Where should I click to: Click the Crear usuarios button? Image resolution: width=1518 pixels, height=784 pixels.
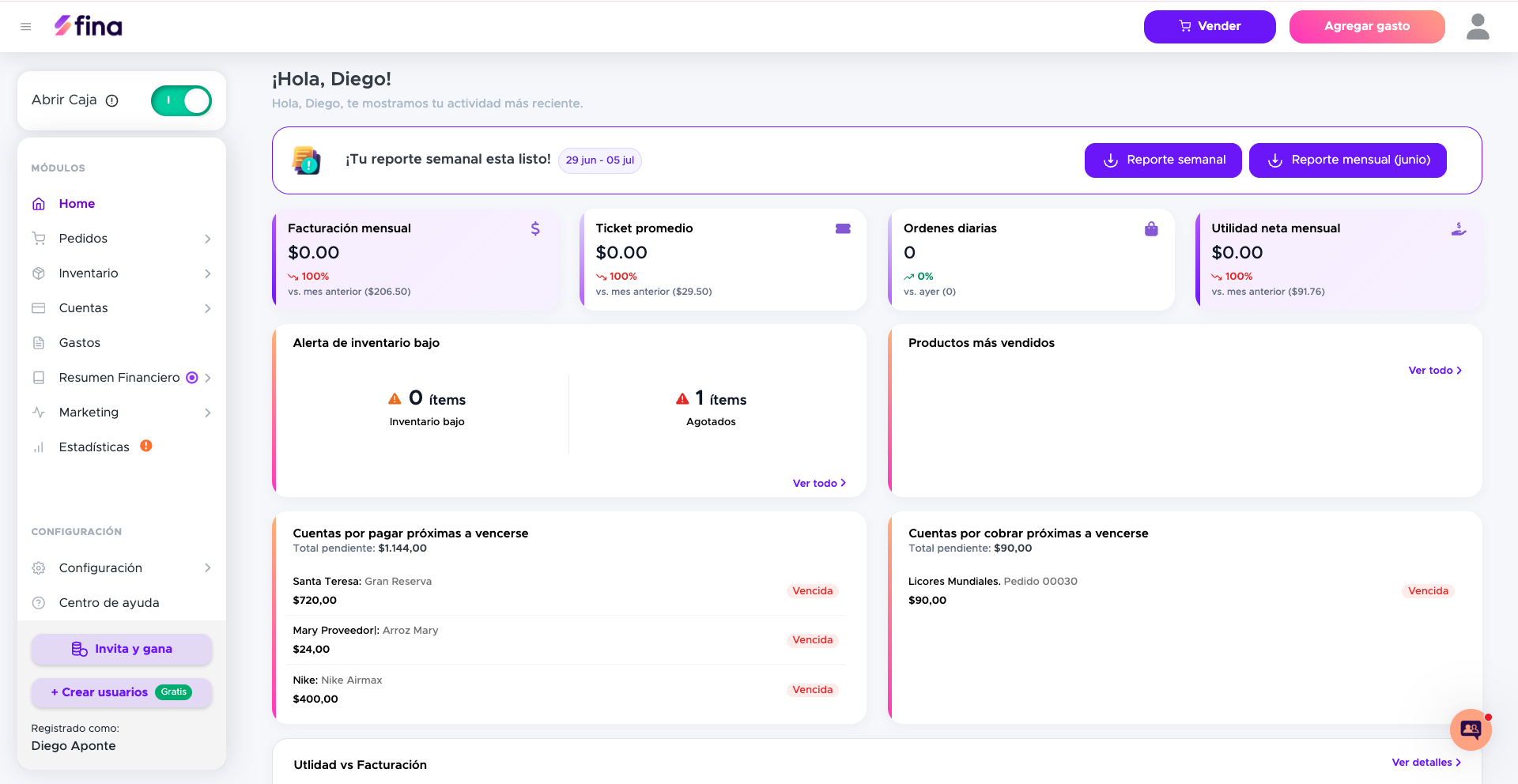point(122,692)
